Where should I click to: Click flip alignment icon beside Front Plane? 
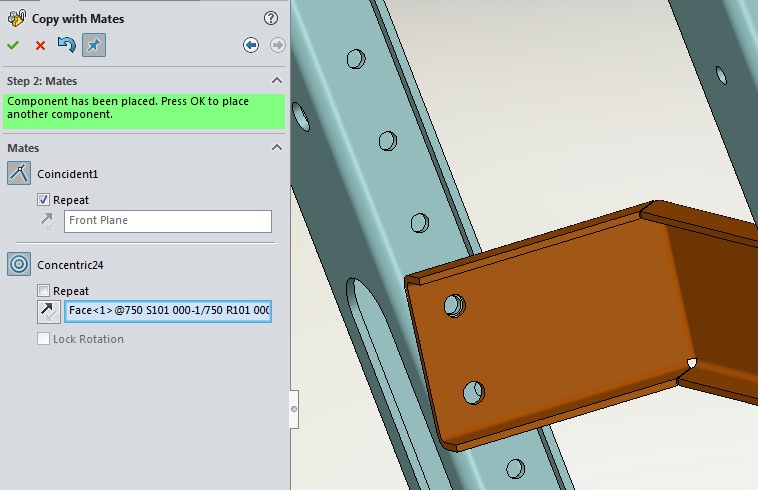pos(48,221)
